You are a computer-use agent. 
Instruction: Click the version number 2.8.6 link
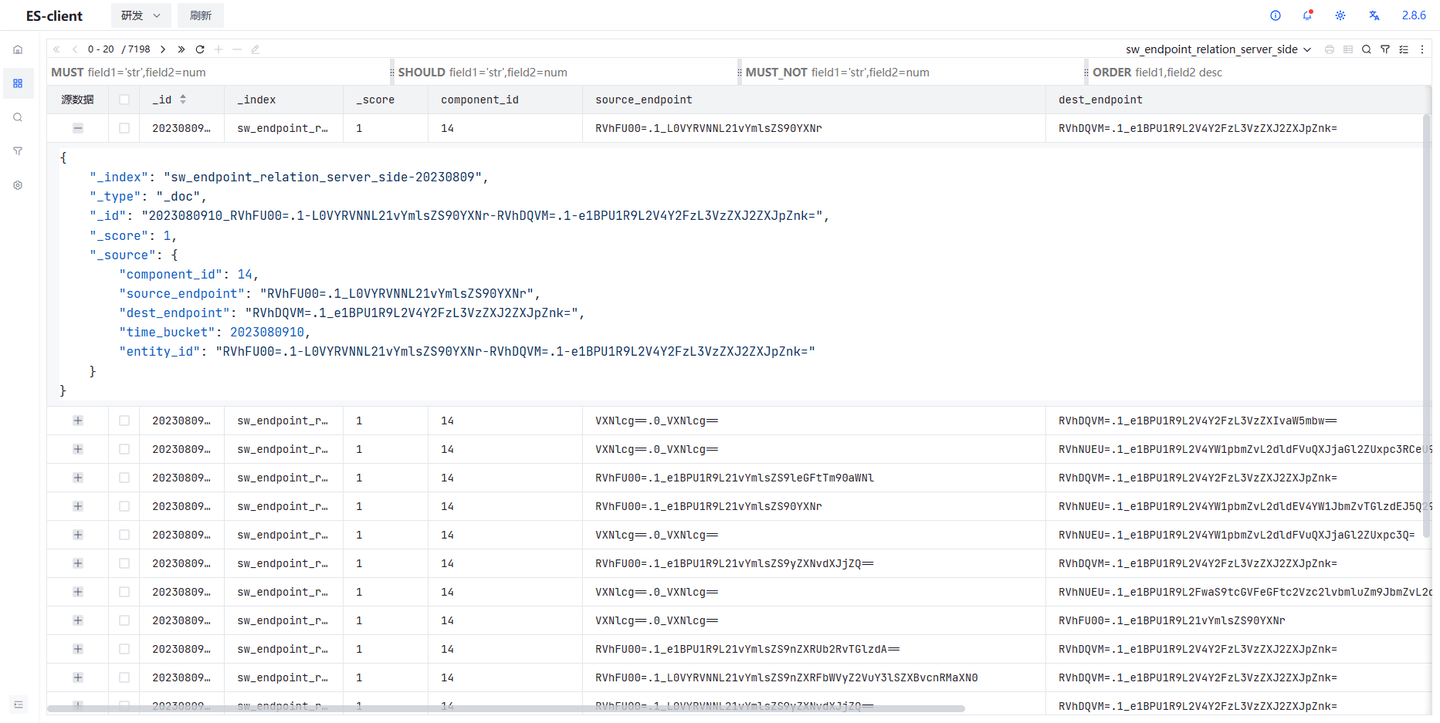coord(1413,15)
